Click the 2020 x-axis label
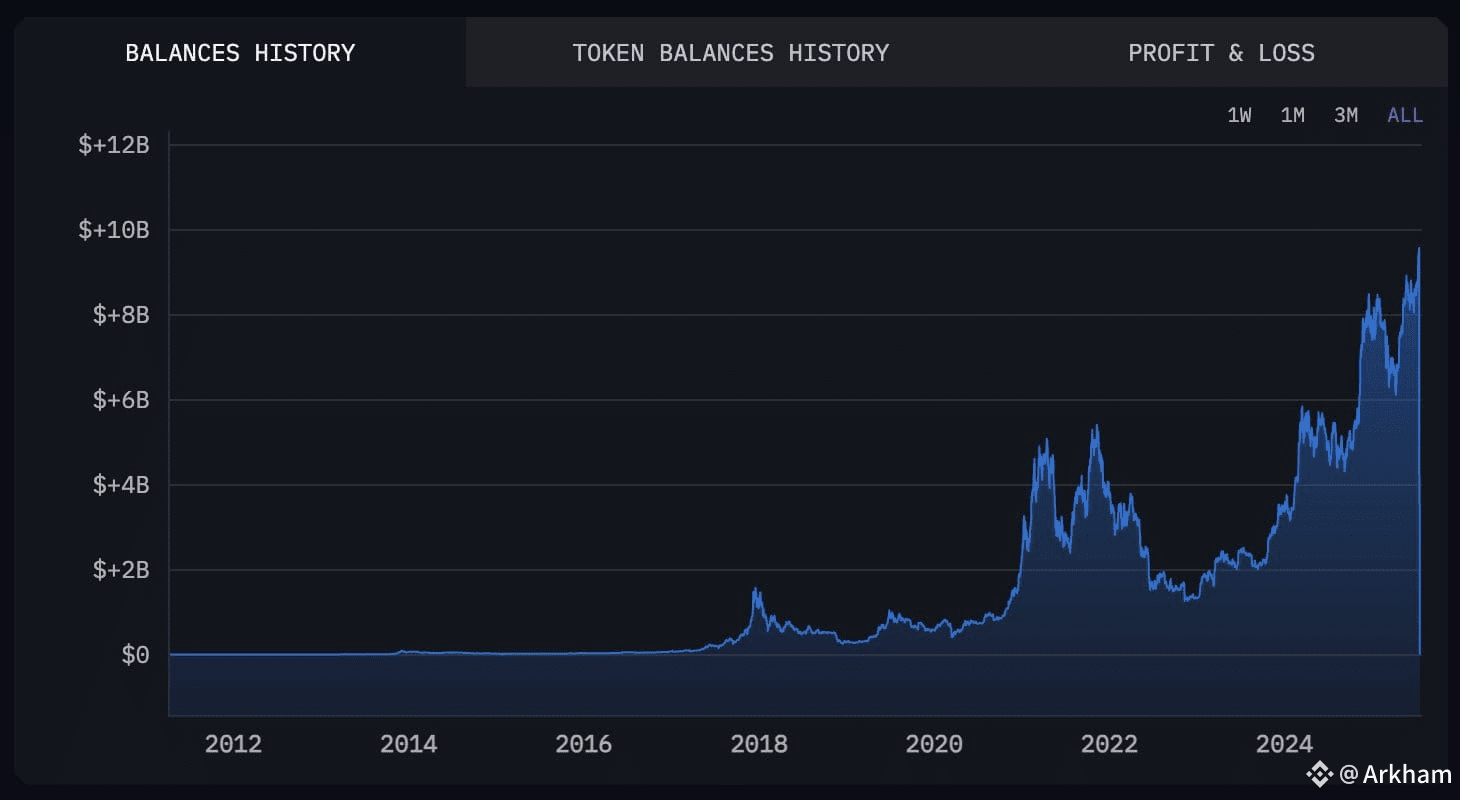Image resolution: width=1460 pixels, height=800 pixels. pos(934,744)
